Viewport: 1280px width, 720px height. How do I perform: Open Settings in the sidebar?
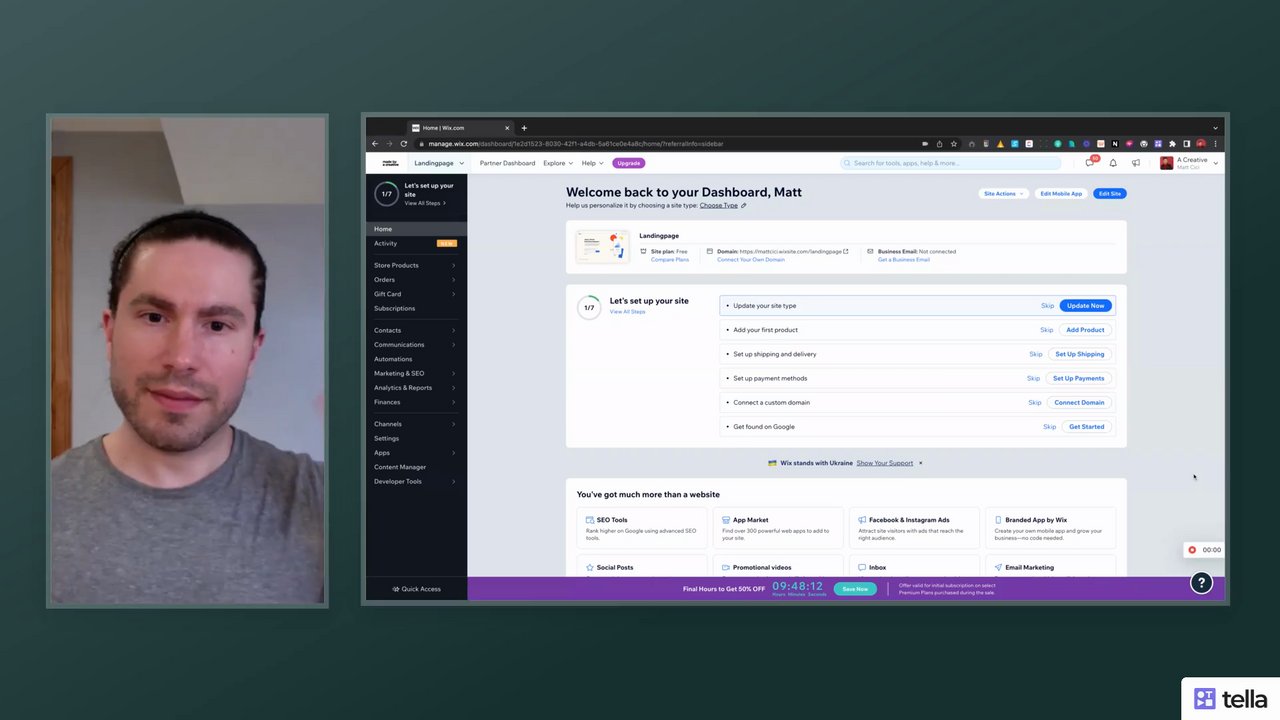pos(386,438)
